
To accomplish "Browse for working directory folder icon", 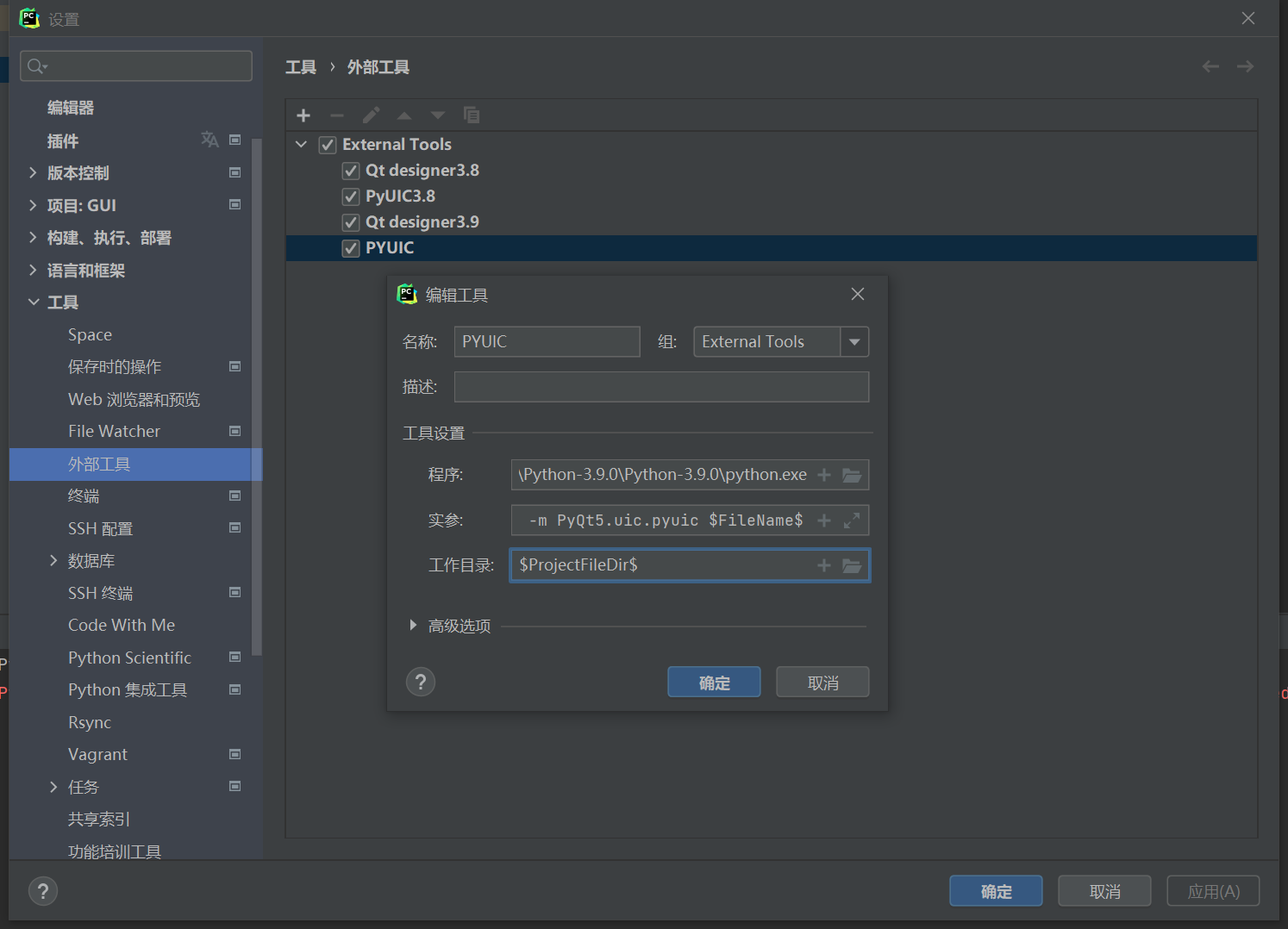I will [852, 565].
